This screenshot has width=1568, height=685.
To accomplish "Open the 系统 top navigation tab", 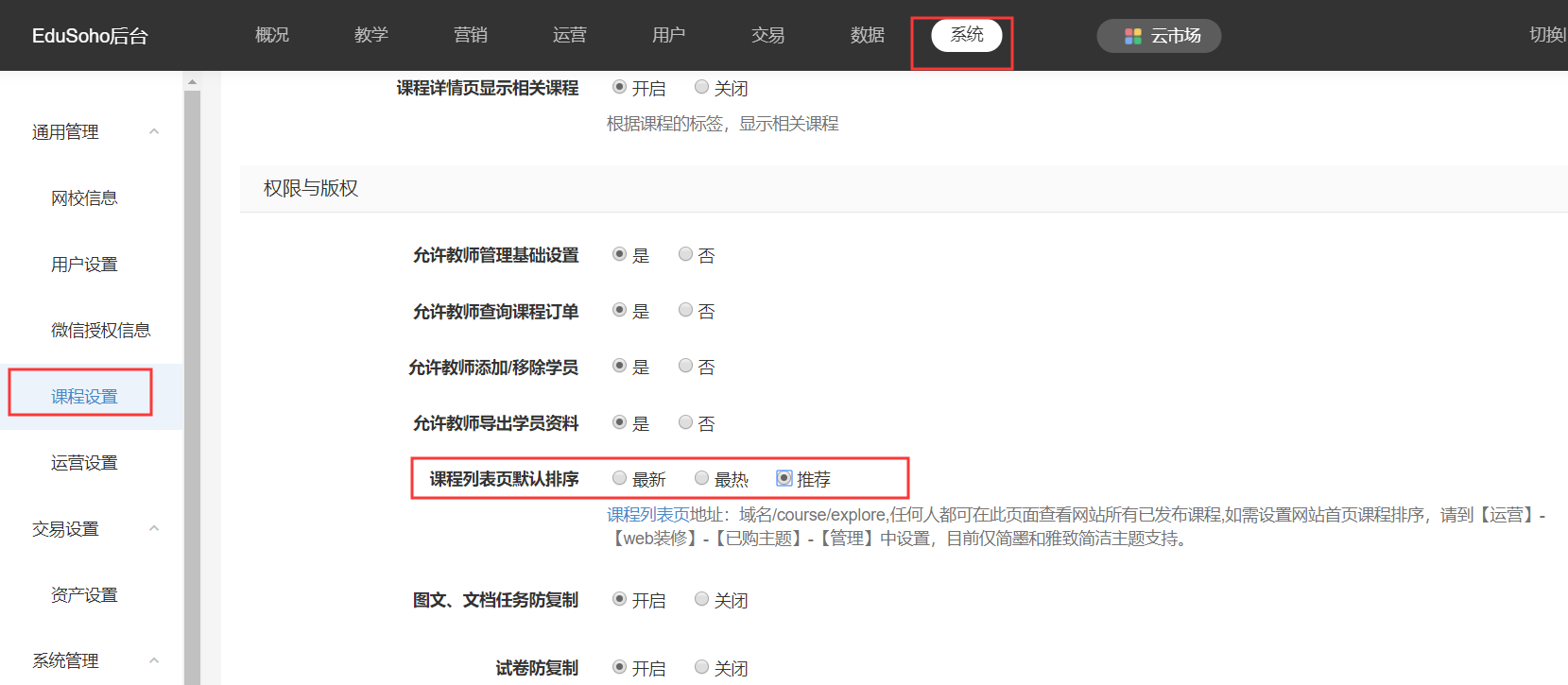I will [x=966, y=35].
